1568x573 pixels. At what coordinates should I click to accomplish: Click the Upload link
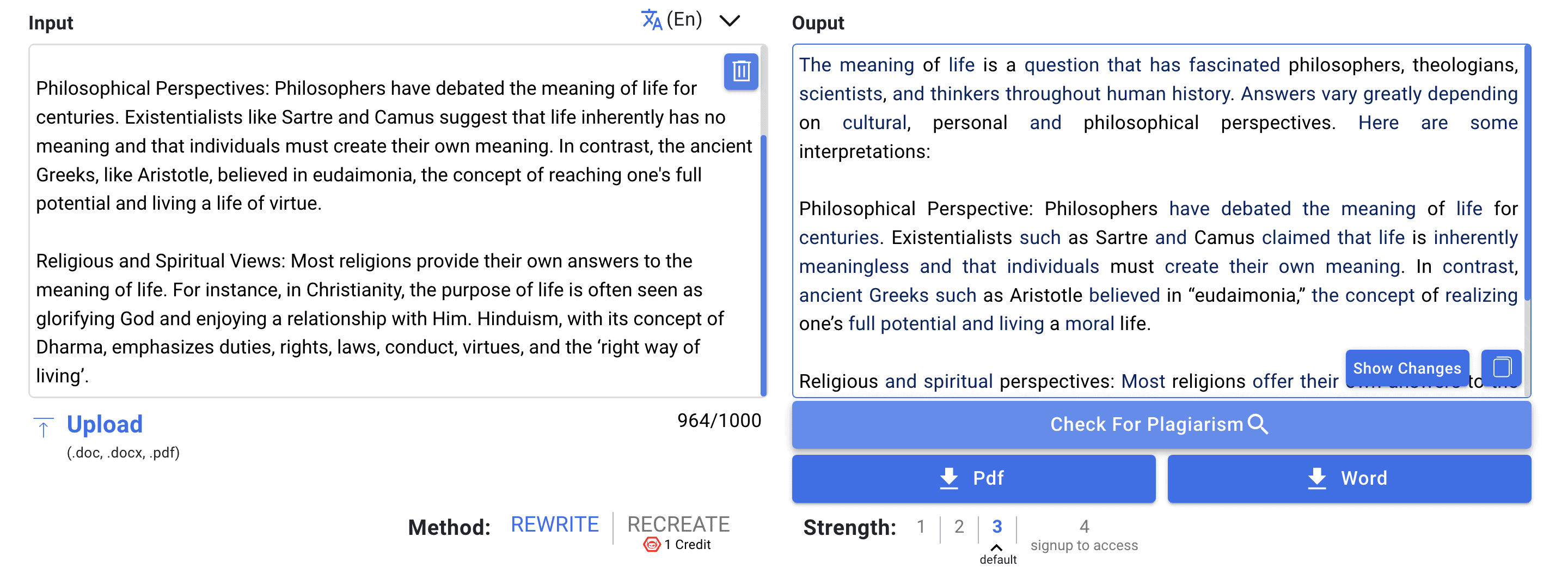point(105,424)
